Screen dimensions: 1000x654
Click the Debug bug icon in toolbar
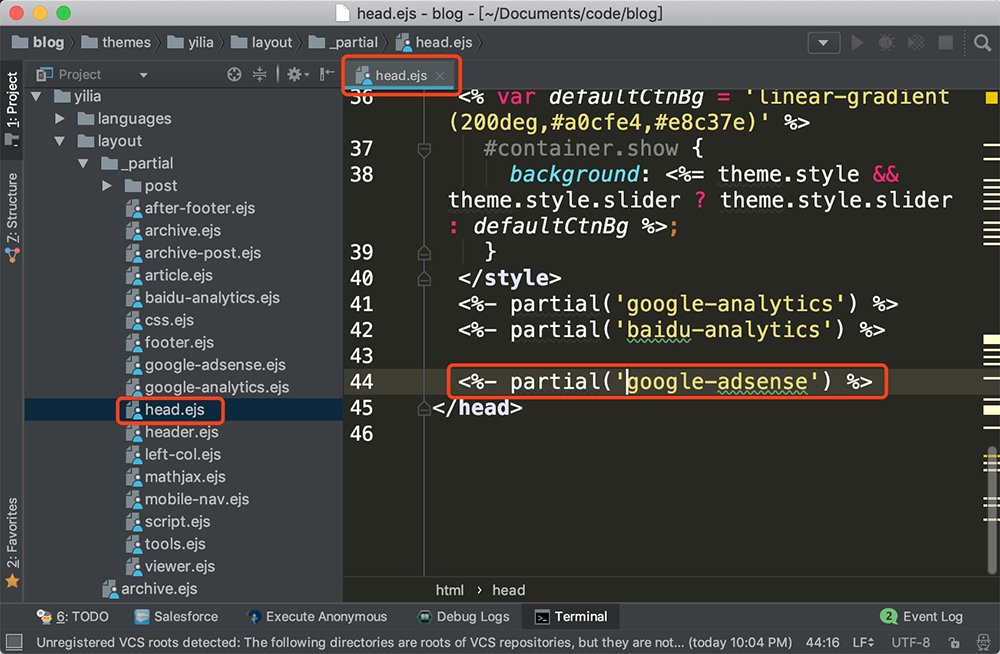coord(886,43)
